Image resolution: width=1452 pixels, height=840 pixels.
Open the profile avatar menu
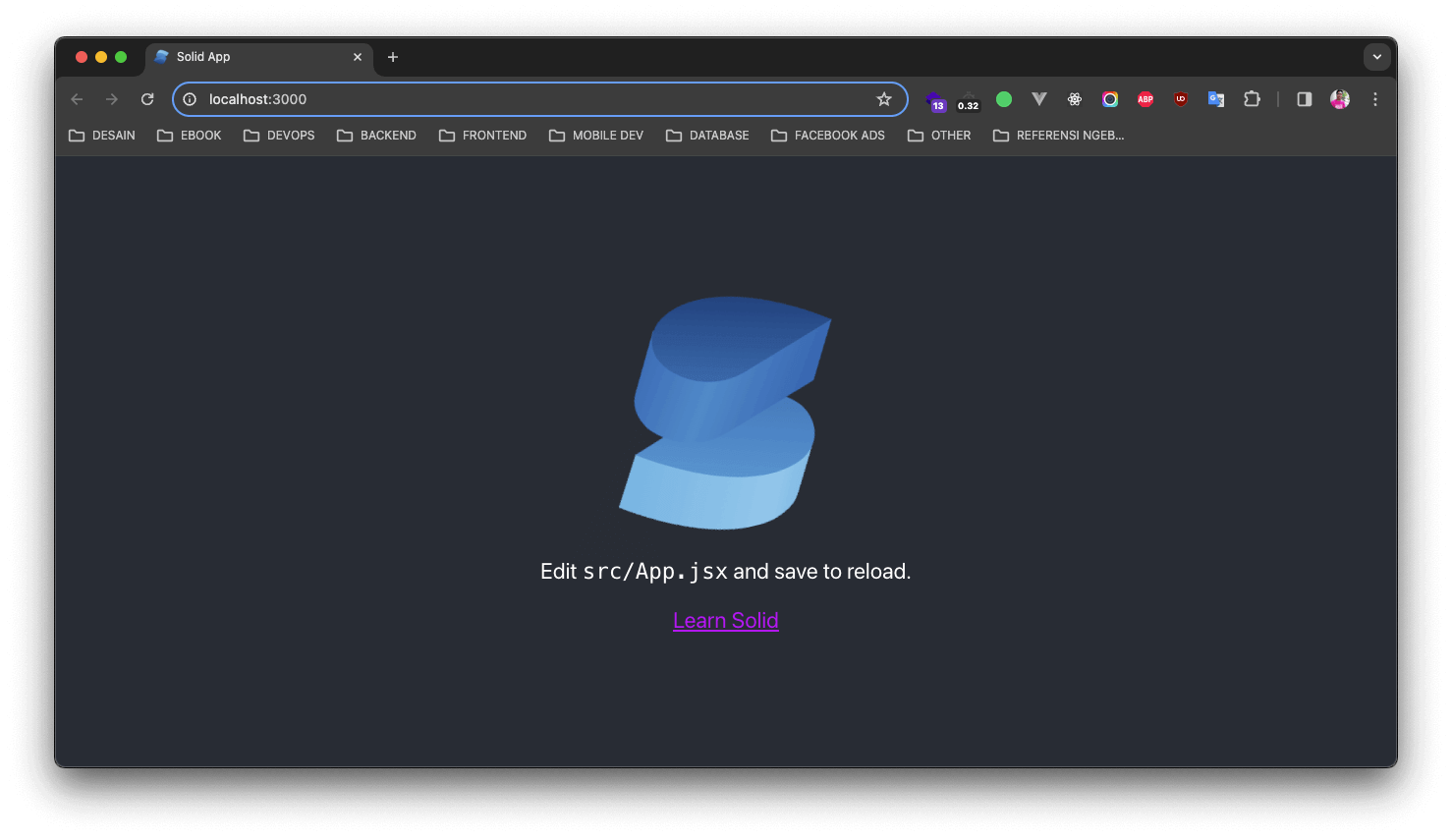pos(1340,99)
